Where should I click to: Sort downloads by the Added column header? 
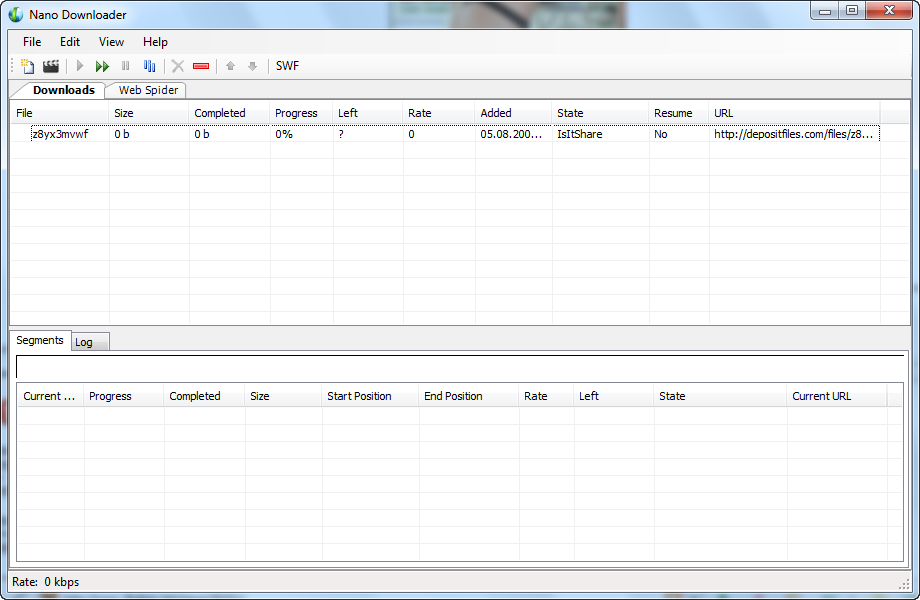click(496, 113)
